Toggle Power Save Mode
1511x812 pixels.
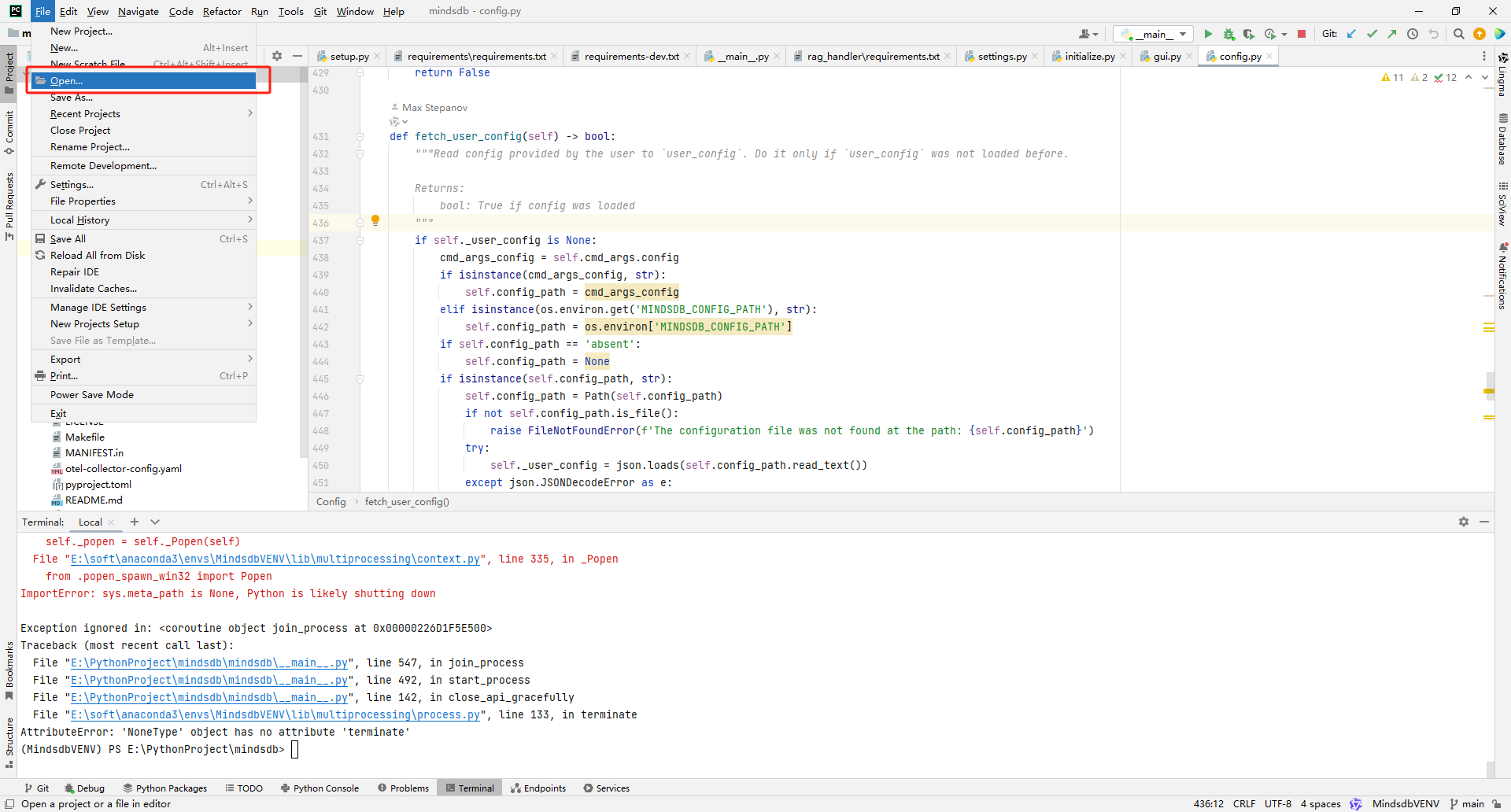(92, 394)
